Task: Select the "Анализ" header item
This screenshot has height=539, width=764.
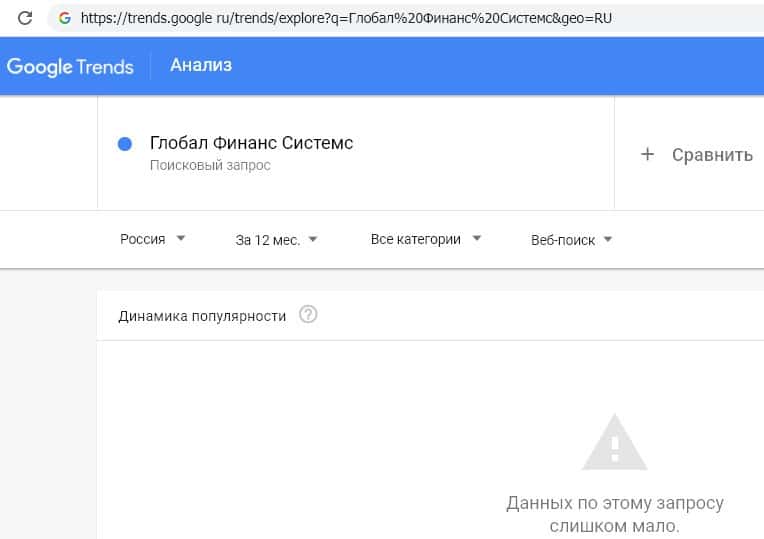Action: 201,65
